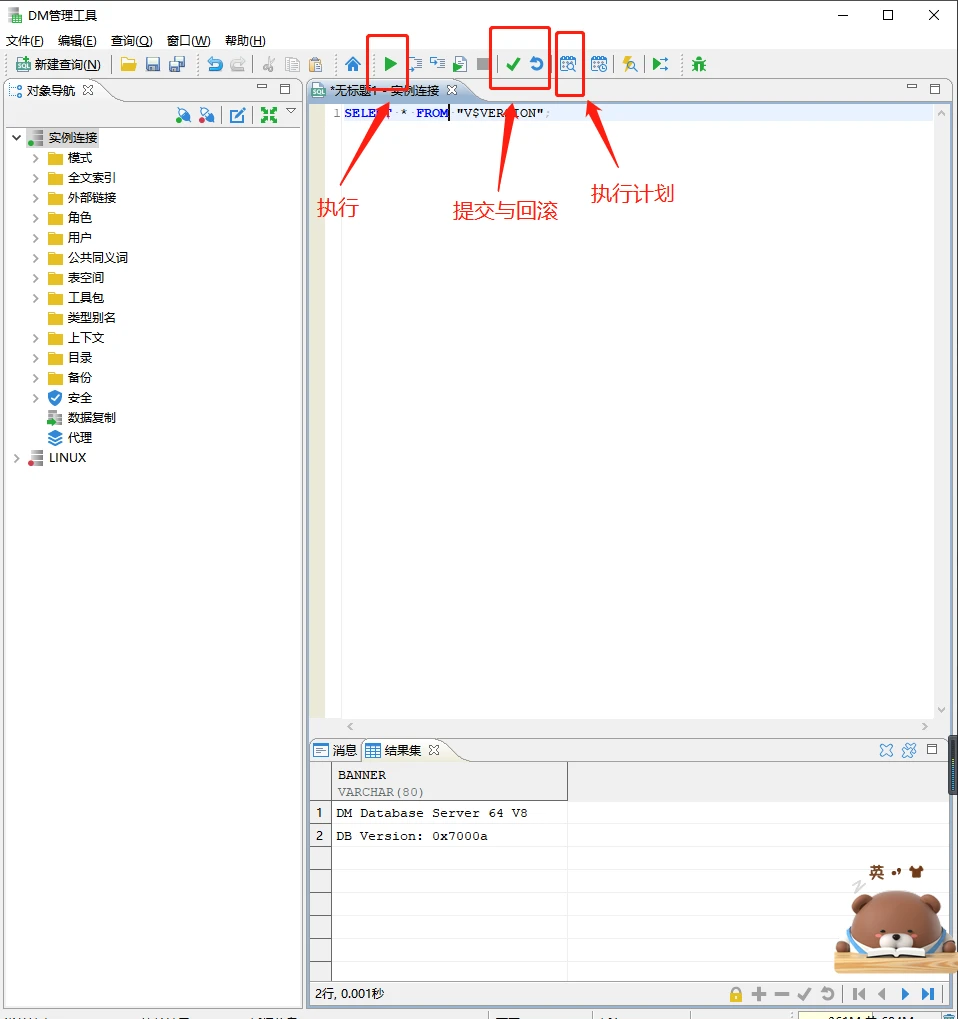Switch to the 消息 tab
This screenshot has height=1019, width=958.
point(335,750)
